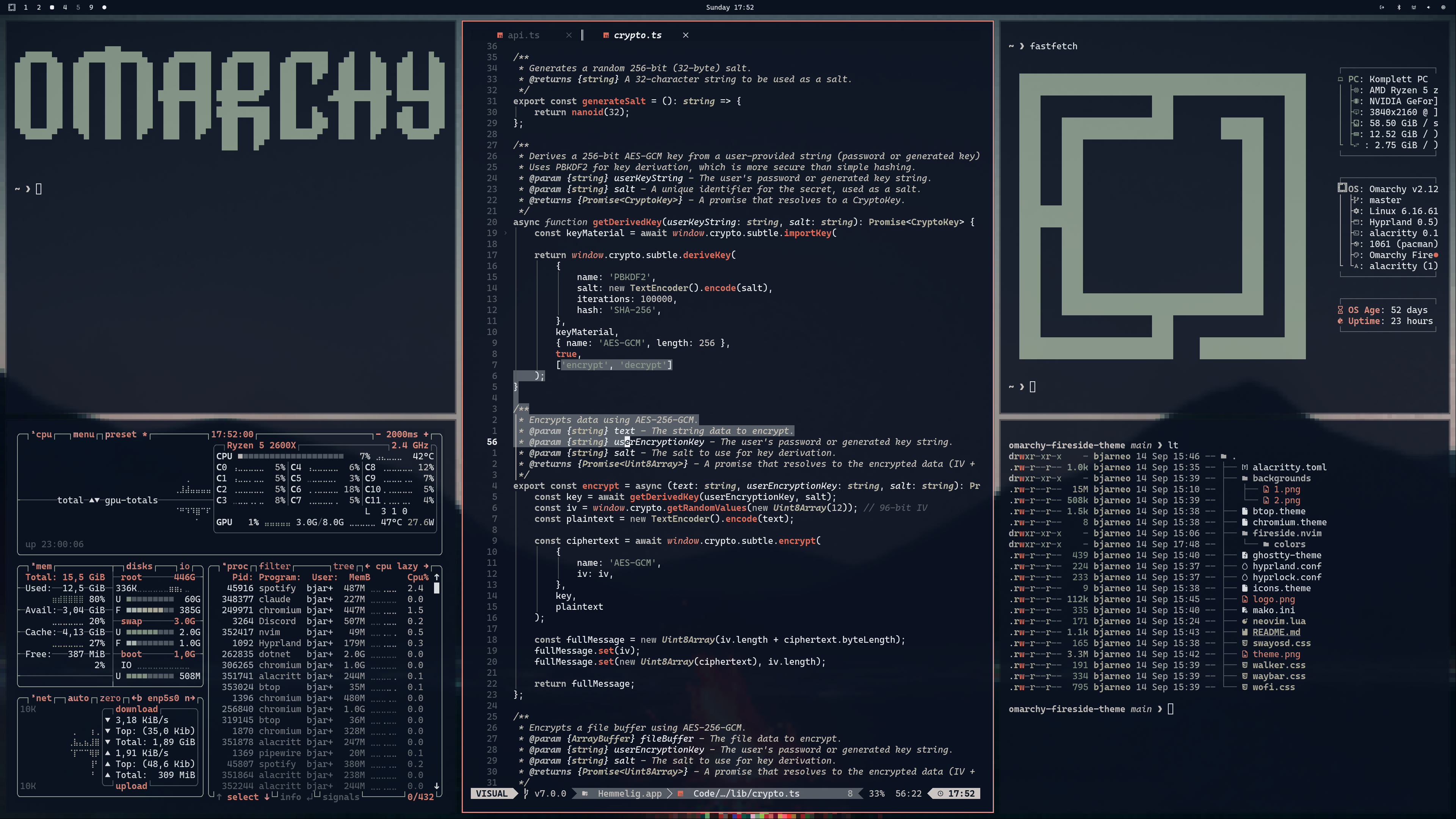Click the plus to increase btop update interval
Viewport: 1456px width, 819px height.
click(426, 434)
